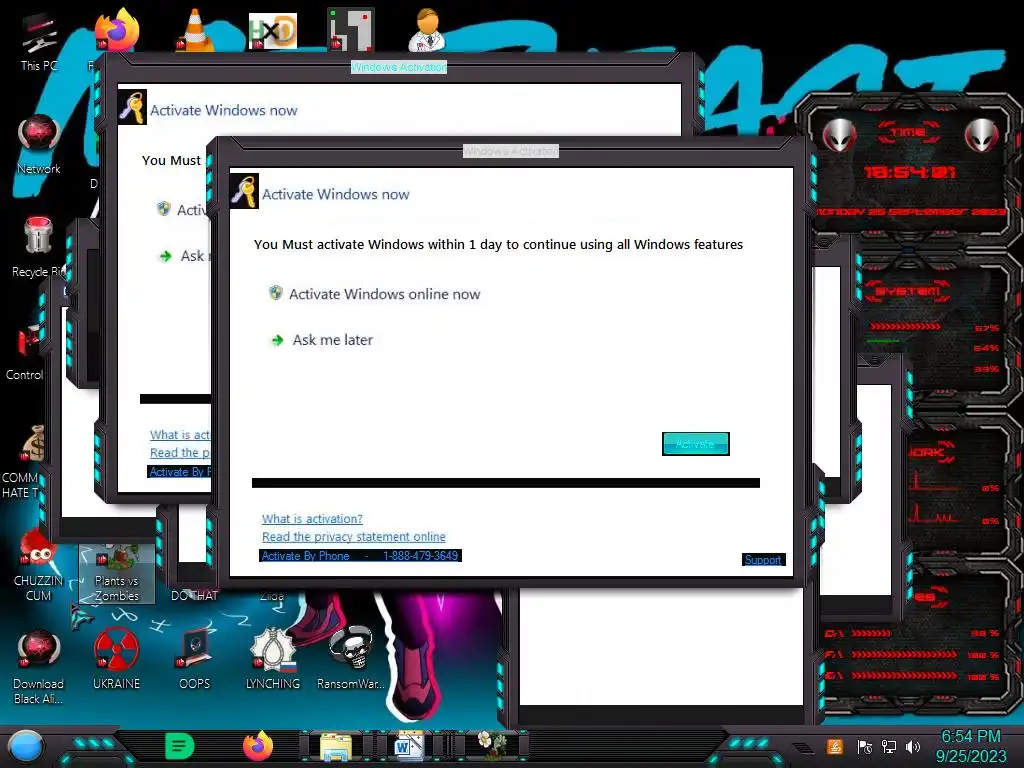Select the money bag desktop icon
1024x768 pixels.
[33, 444]
